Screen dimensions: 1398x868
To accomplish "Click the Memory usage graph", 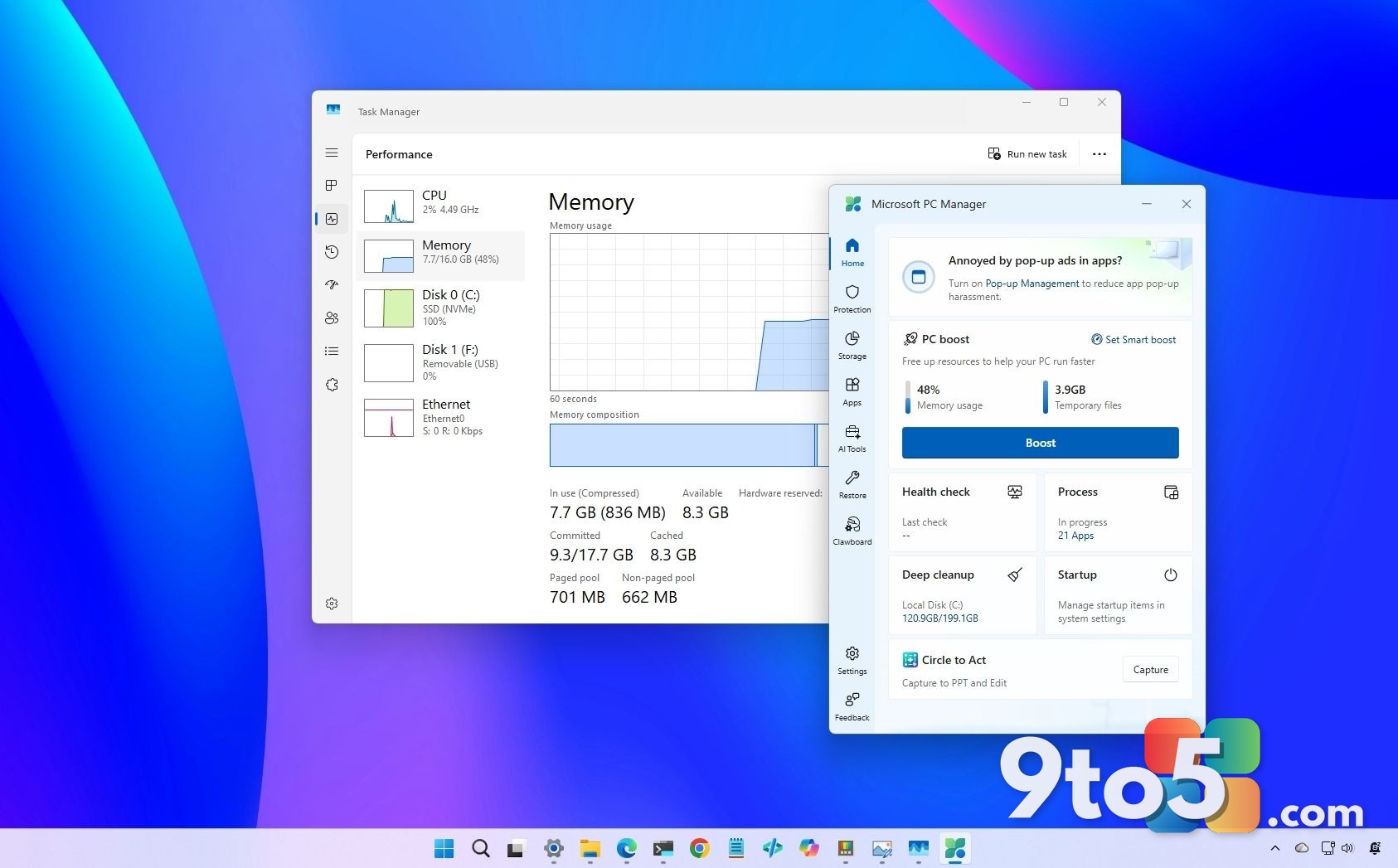I will point(689,312).
